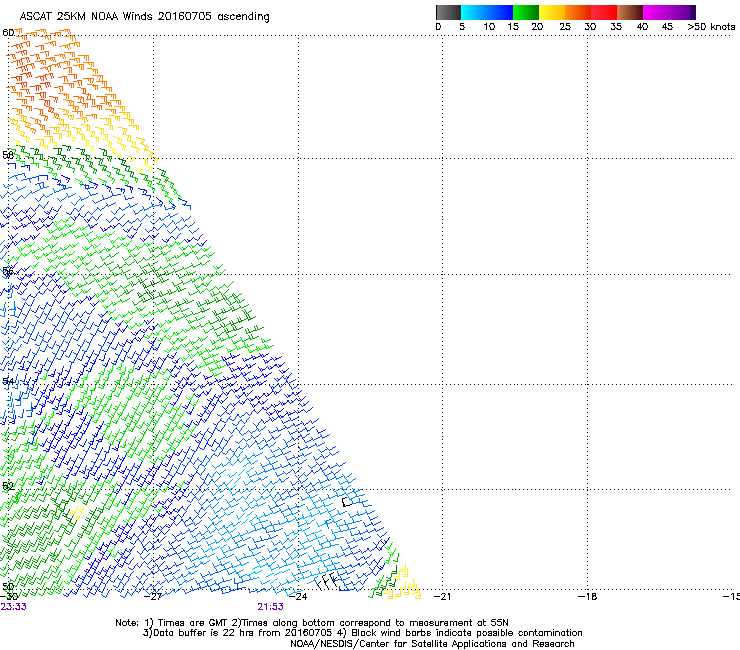The image size is (740, 650).
Task: Click the latitude label '54' on the left axis
Action: coord(8,381)
